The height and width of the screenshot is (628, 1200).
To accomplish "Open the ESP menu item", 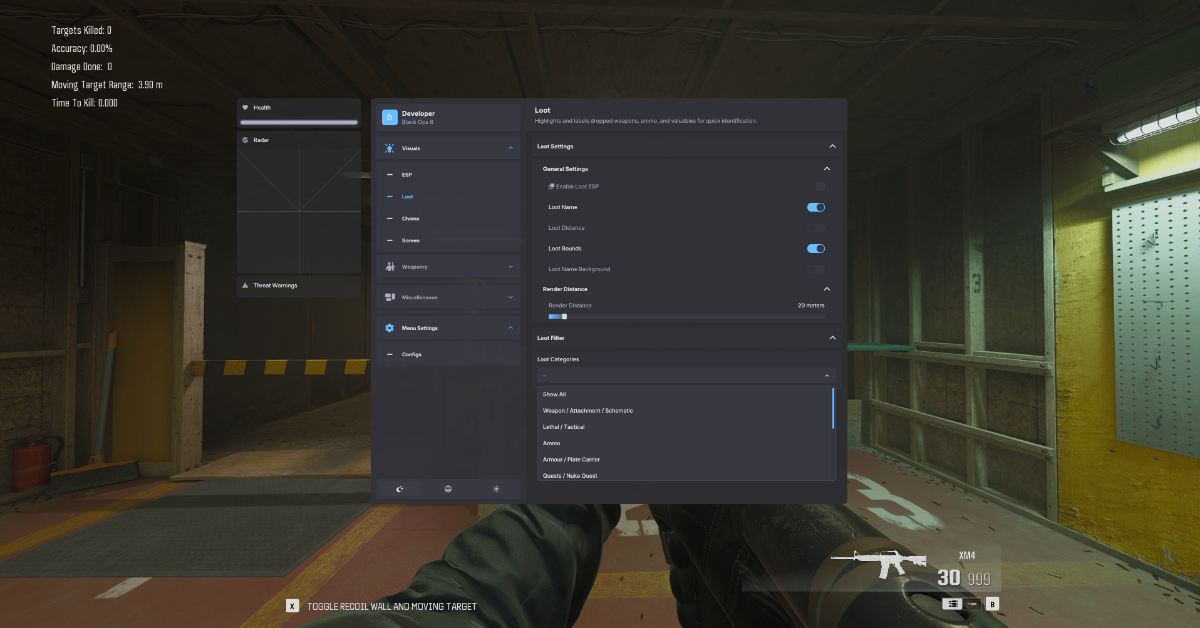I will click(407, 175).
